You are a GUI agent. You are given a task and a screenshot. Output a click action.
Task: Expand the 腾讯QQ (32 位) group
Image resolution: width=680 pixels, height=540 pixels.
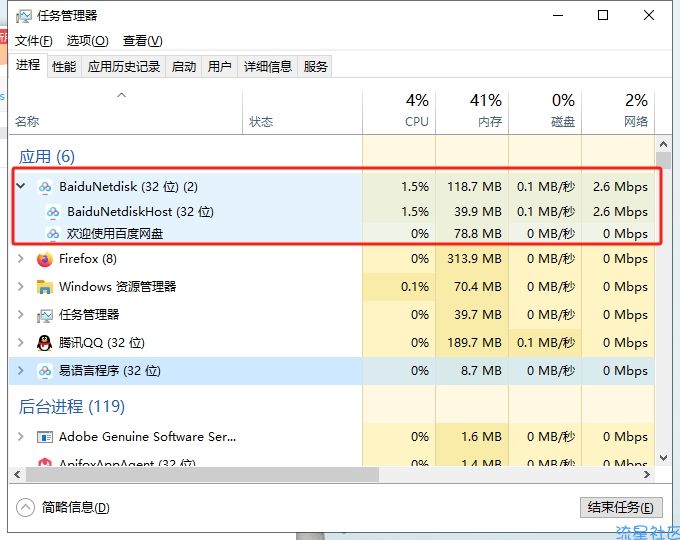[x=20, y=343]
